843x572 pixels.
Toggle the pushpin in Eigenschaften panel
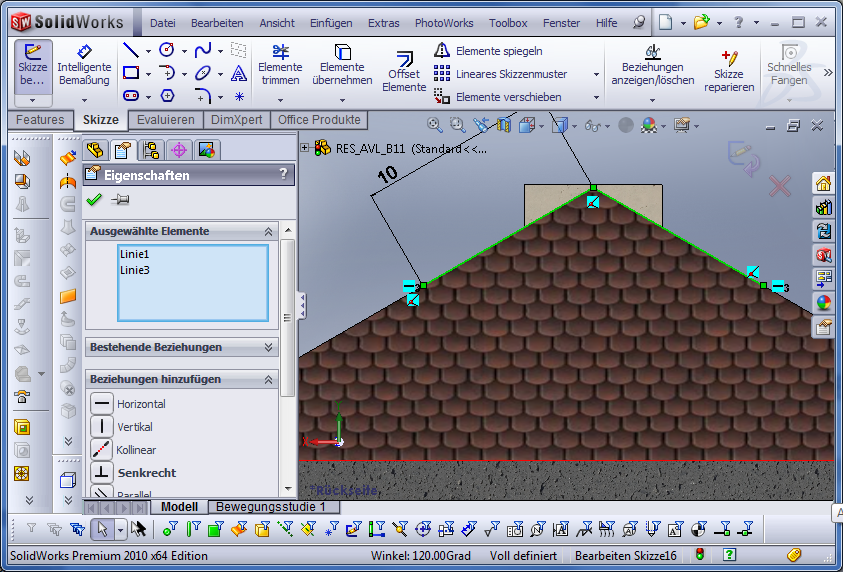pyautogui.click(x=120, y=200)
